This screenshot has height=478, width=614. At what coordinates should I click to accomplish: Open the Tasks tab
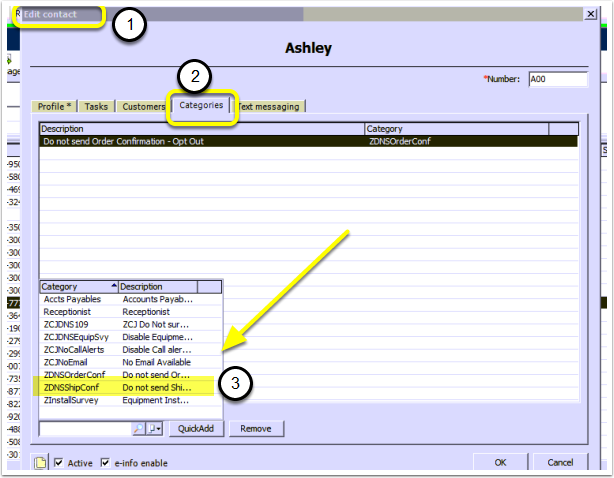click(x=96, y=106)
